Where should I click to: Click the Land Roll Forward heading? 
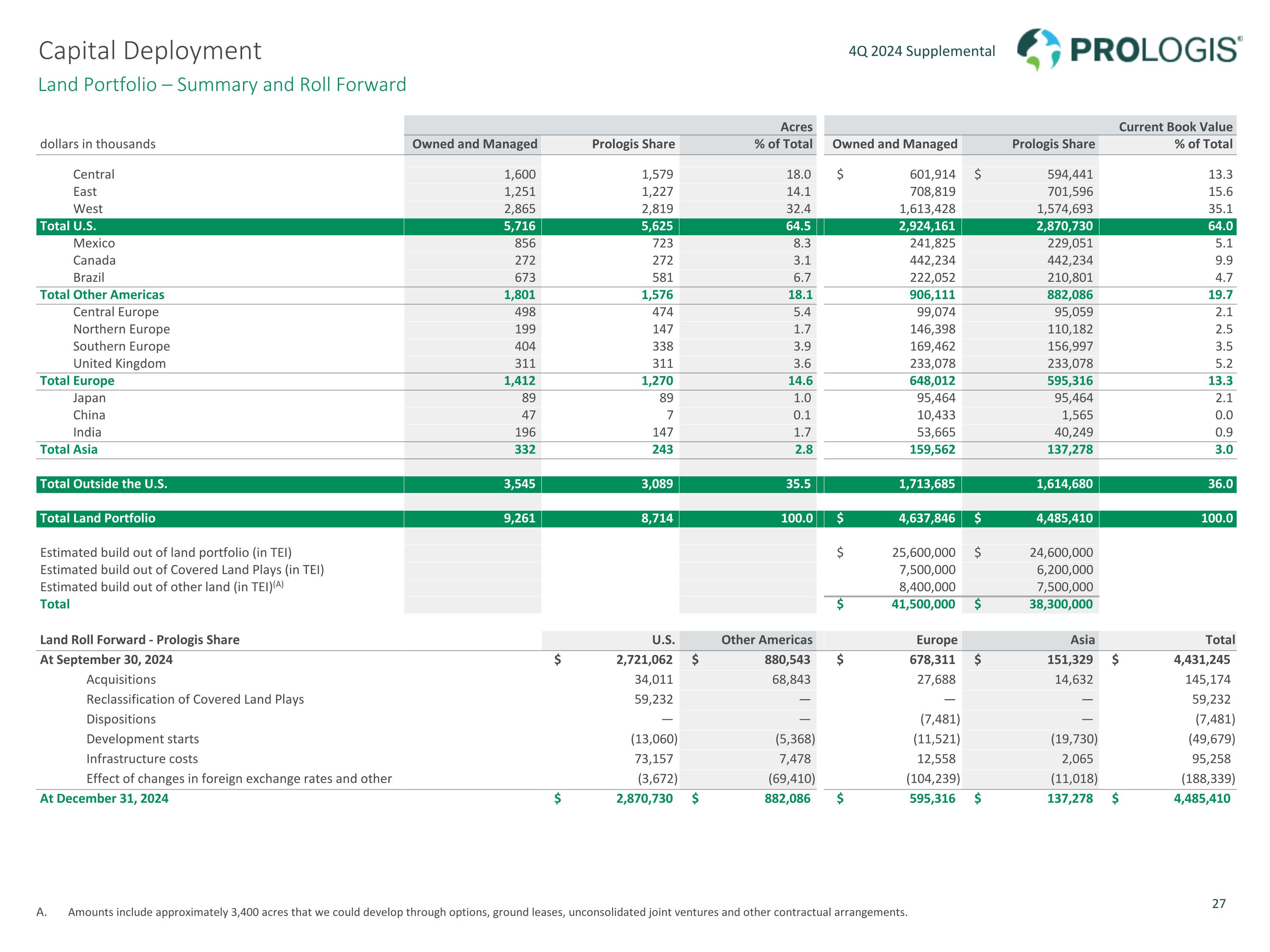[x=140, y=640]
